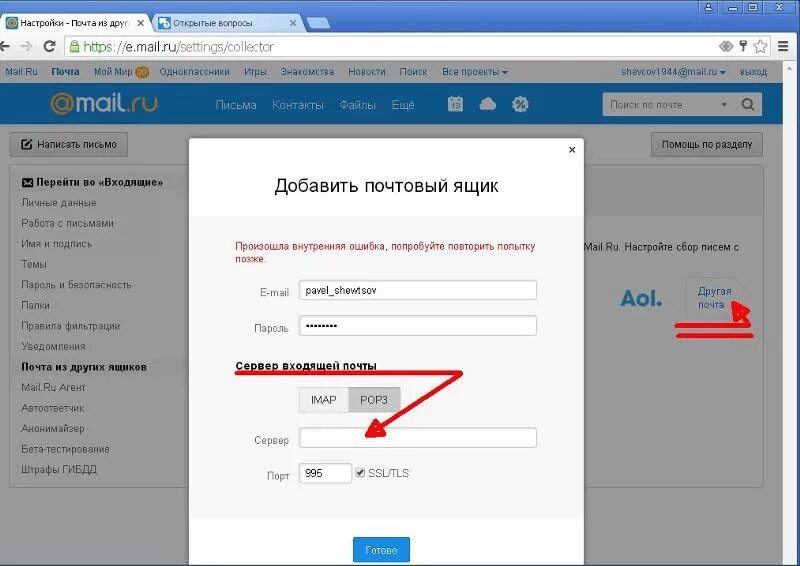
Task: Click the Сервер input field
Action: tap(417, 437)
